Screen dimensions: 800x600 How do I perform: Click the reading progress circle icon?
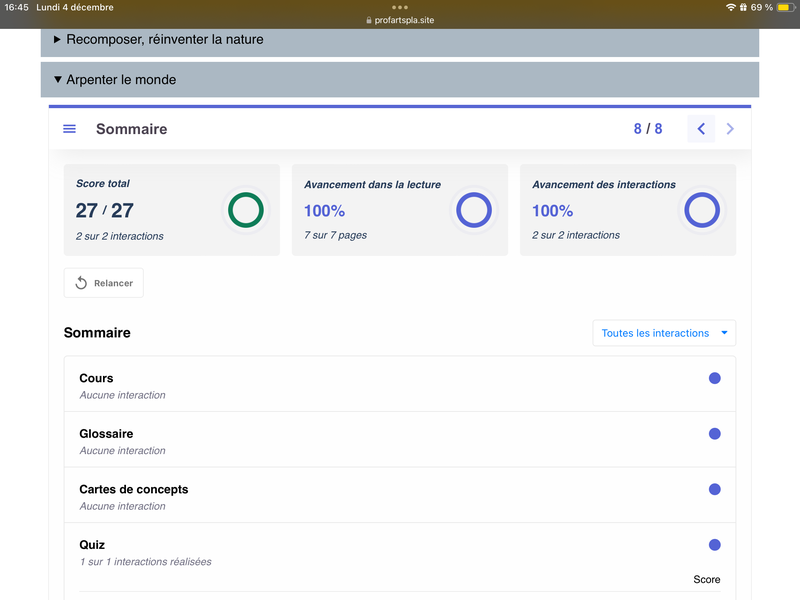pyautogui.click(x=474, y=210)
